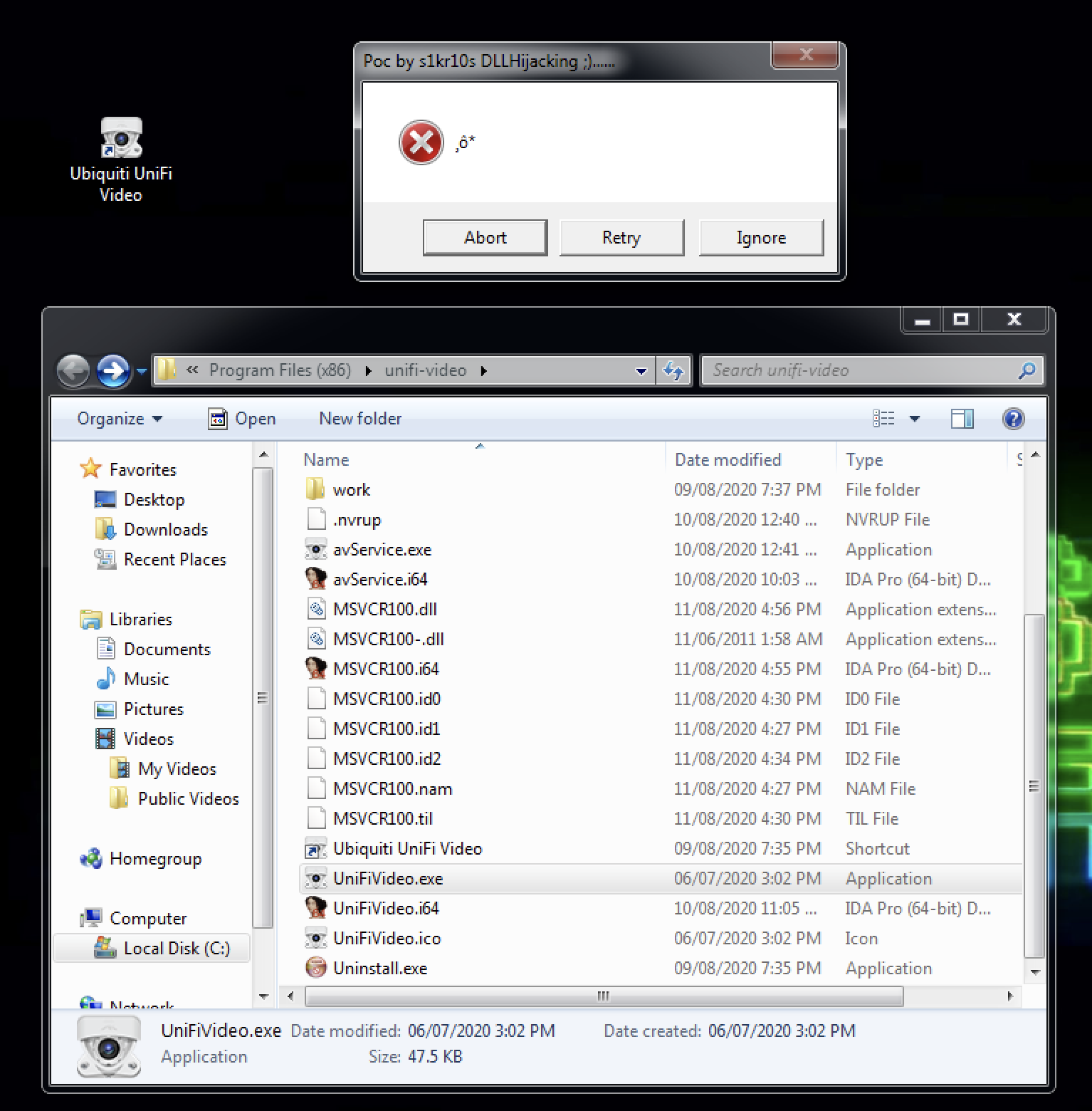This screenshot has width=1092, height=1111.
Task: Select the MSVCR100.i64 IDA database icon
Action: tap(315, 669)
